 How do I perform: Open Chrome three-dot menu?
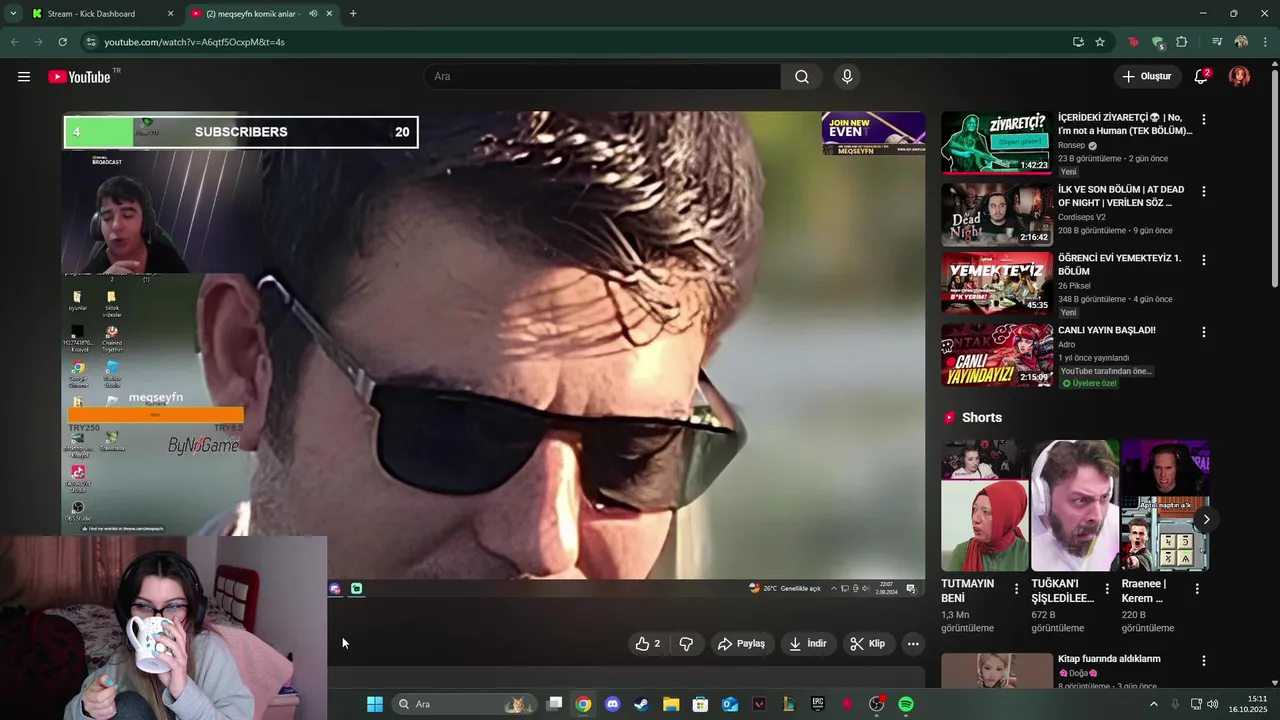click(x=1265, y=42)
